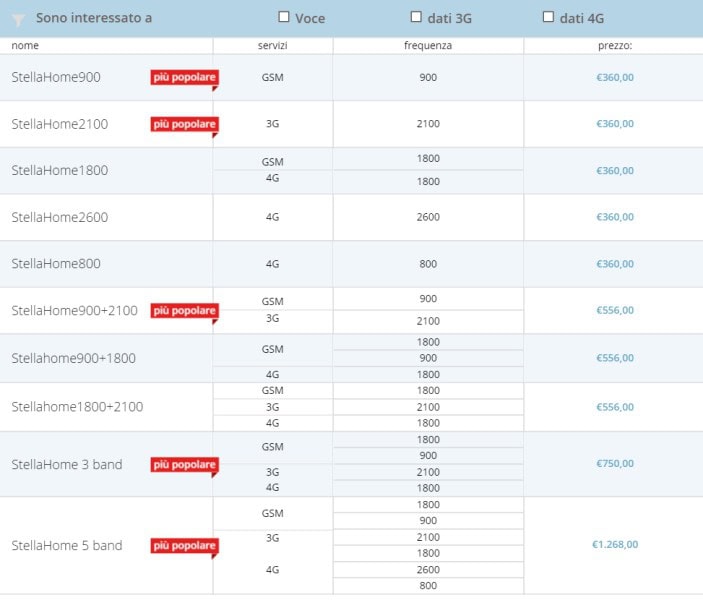Click the 'più popolare' badge beside StellaHome900
This screenshot has width=703, height=600.
coord(184,77)
